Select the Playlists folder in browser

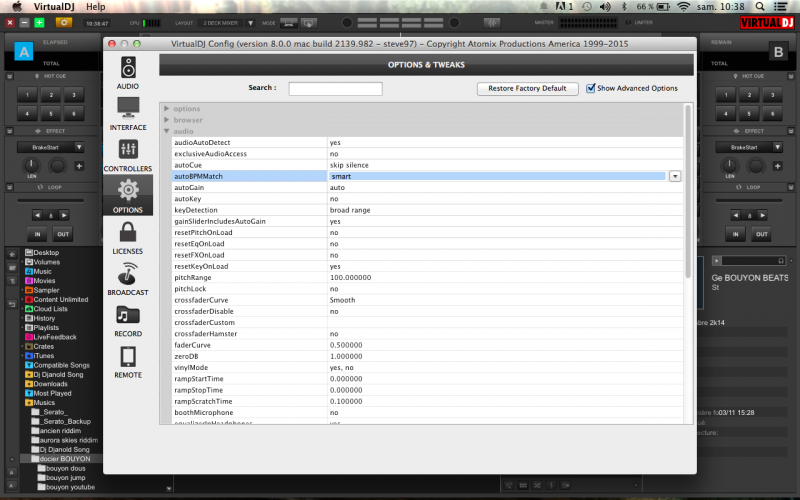pos(46,328)
